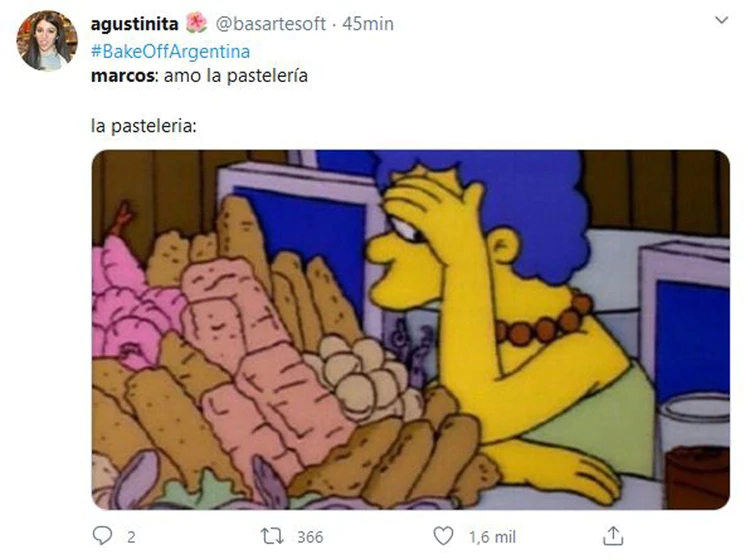750x559 pixels.
Task: Click the reply count of 2
Action: click(x=131, y=537)
